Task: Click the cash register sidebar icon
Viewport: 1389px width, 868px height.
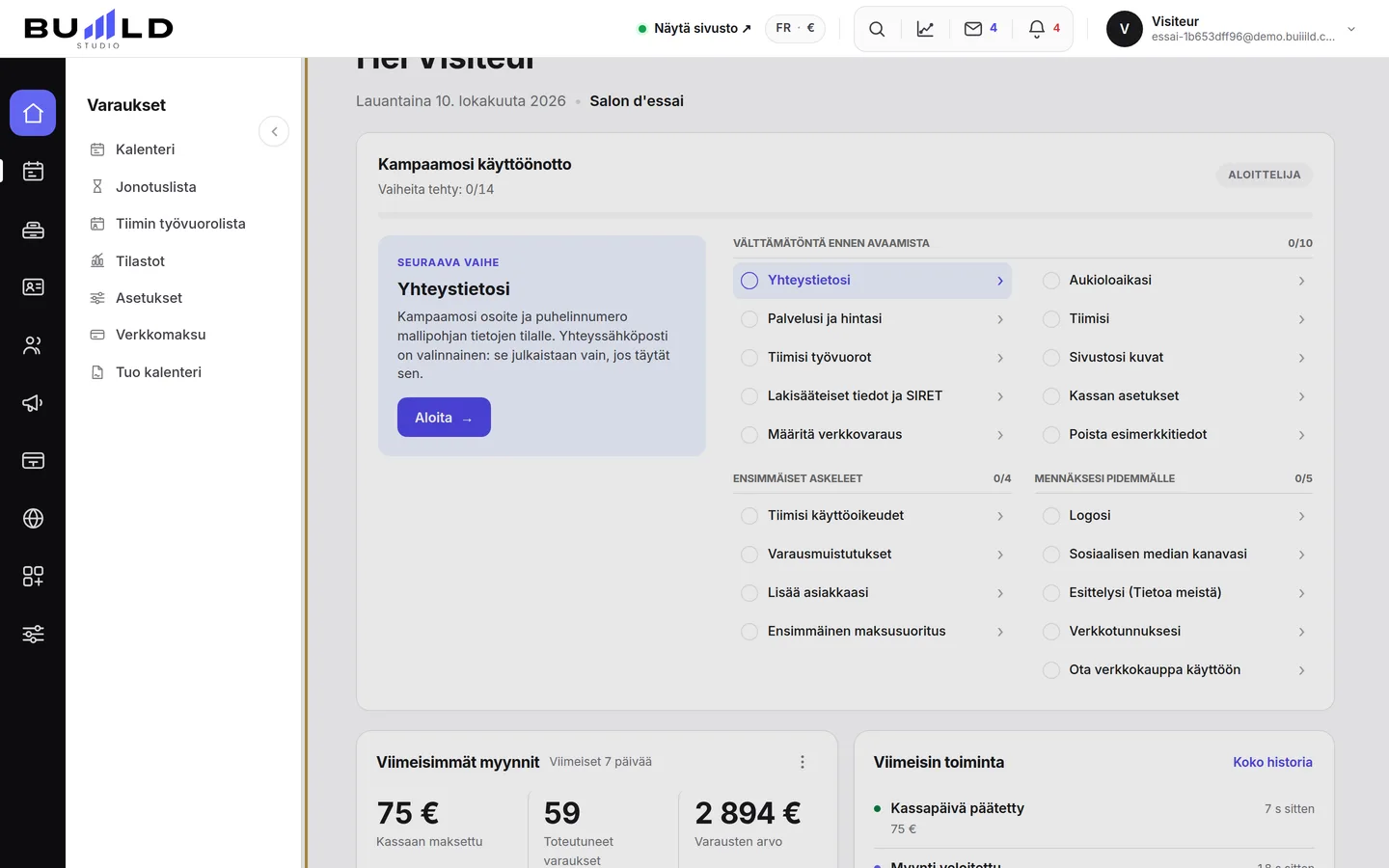Action: click(x=33, y=230)
